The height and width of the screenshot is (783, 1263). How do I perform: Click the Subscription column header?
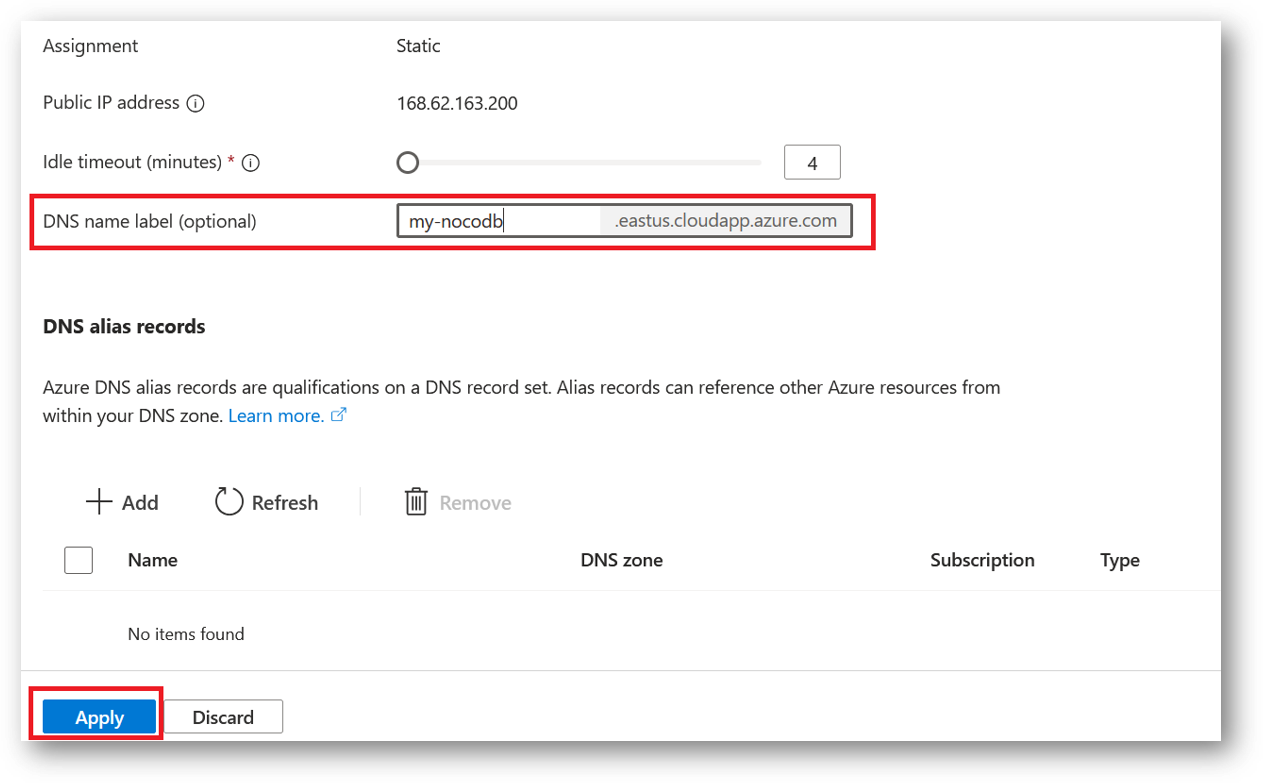(982, 560)
